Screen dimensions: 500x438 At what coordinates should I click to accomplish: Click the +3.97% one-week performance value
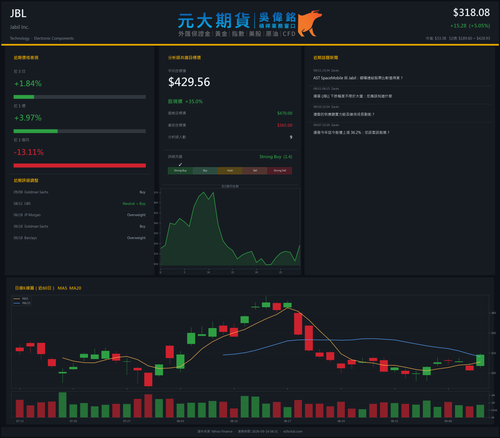pos(28,118)
